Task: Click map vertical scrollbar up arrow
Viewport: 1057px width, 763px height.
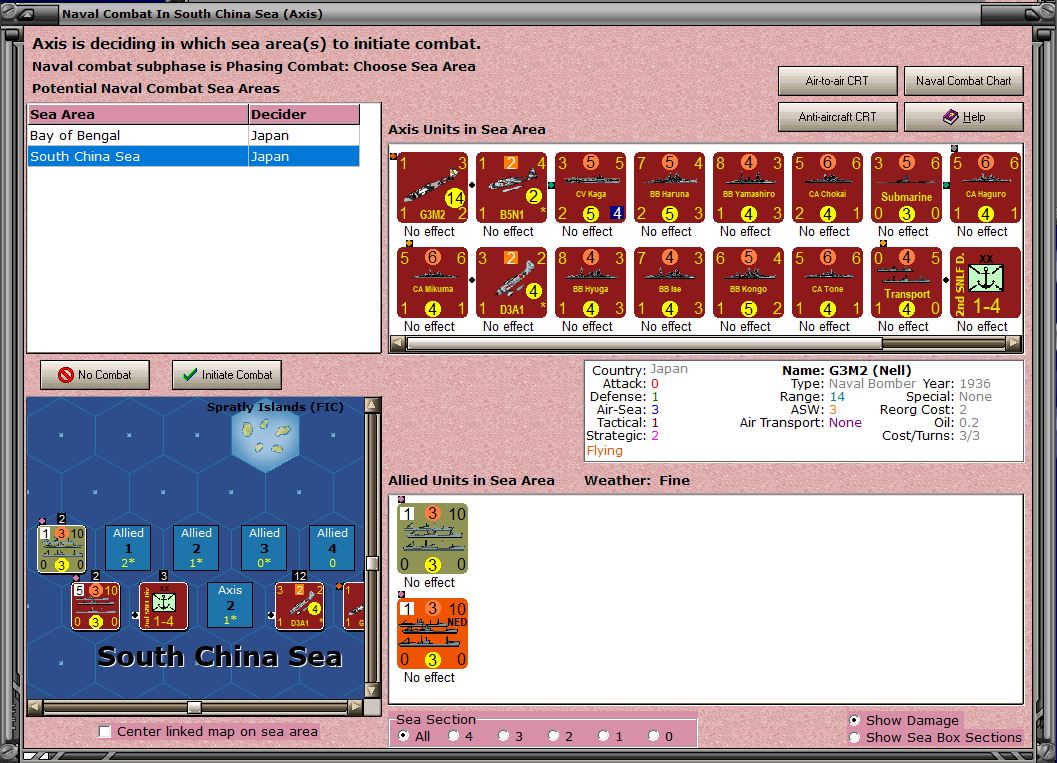Action: coord(372,404)
